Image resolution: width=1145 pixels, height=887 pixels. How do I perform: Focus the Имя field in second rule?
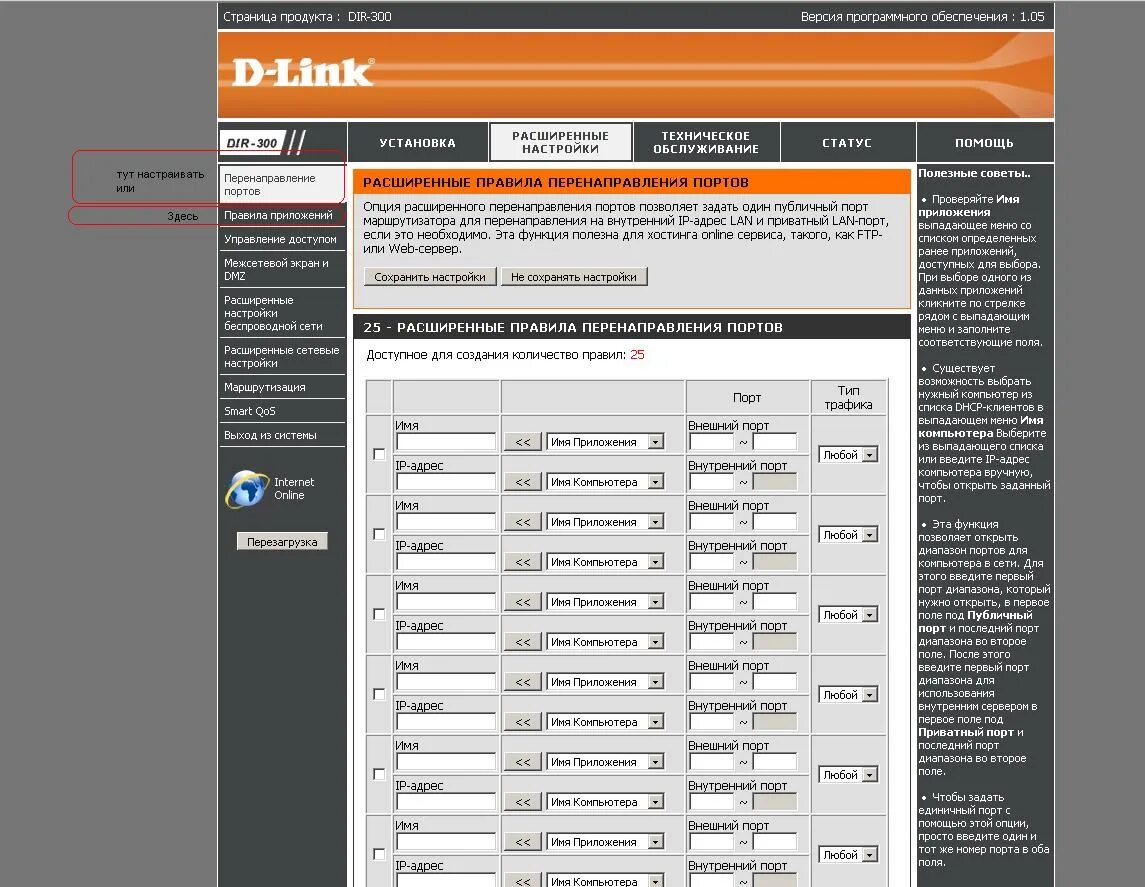click(446, 522)
